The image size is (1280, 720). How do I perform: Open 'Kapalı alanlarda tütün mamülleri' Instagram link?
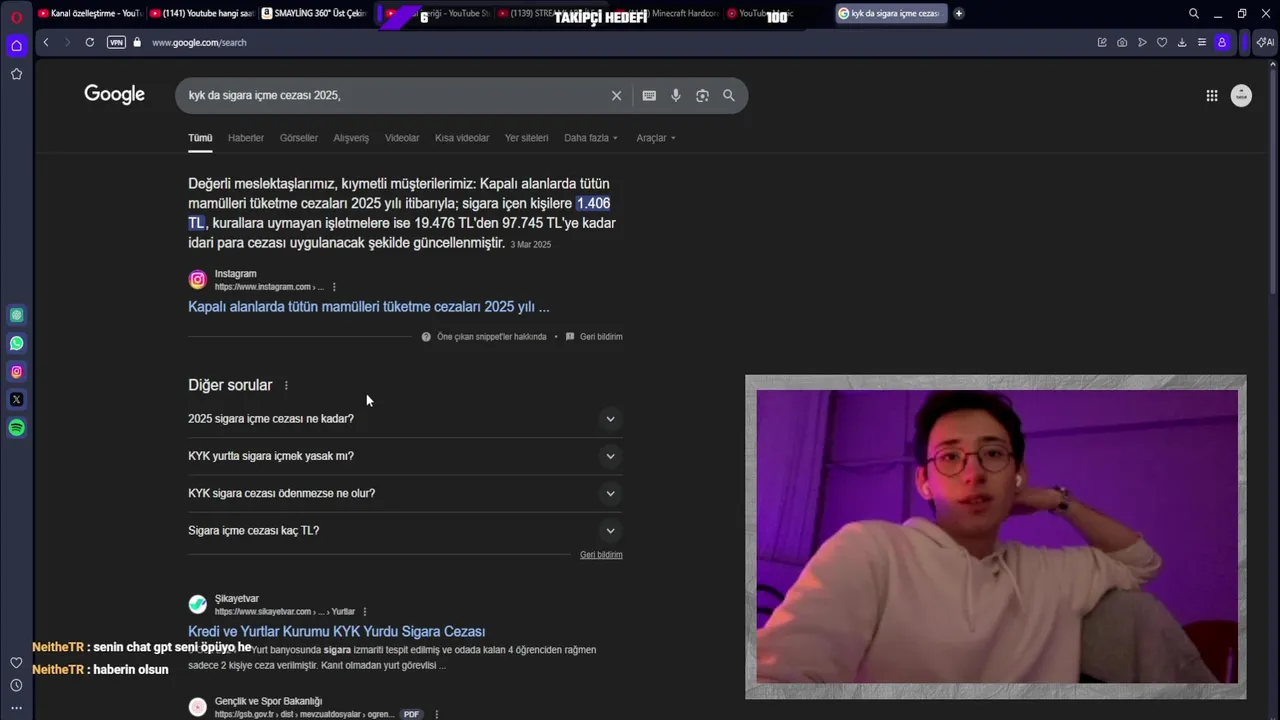pyautogui.click(x=368, y=307)
